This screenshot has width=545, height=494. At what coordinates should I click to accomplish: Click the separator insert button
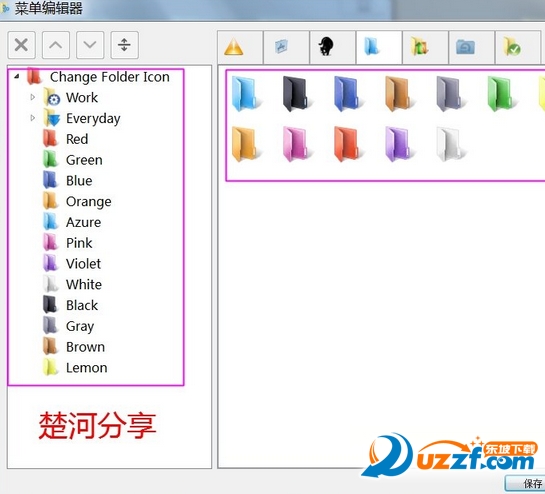pyautogui.click(x=124, y=45)
